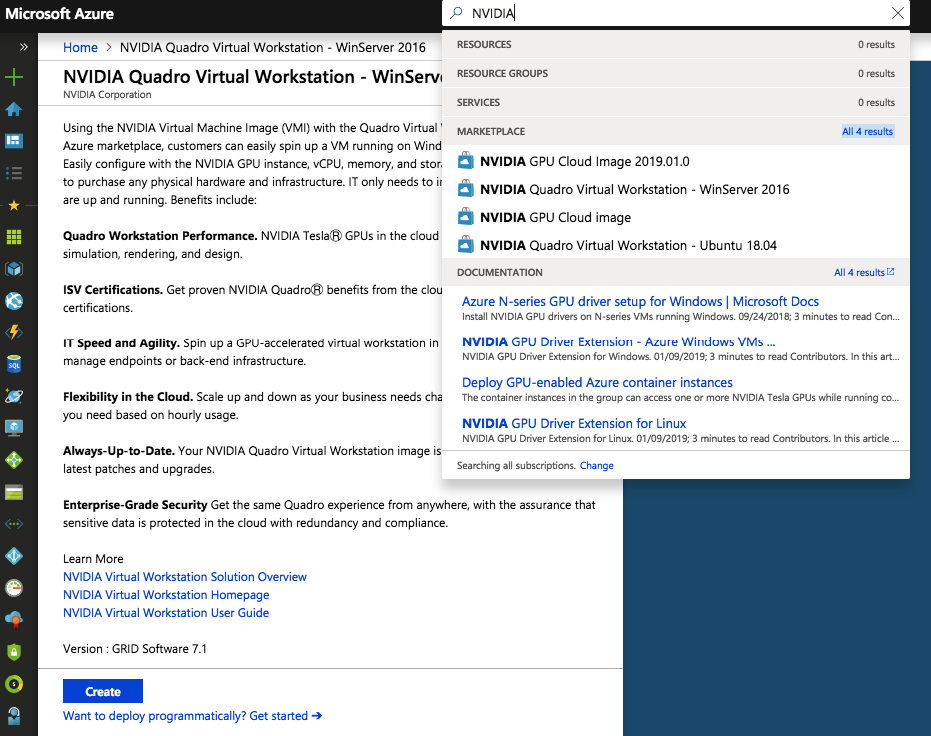
Task: Select the Resource Groups results header
Action: (676, 74)
